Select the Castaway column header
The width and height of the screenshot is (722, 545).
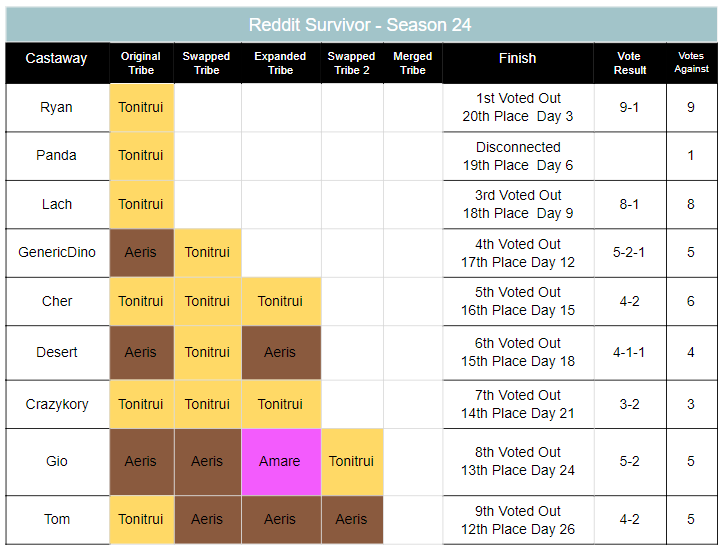tap(56, 59)
